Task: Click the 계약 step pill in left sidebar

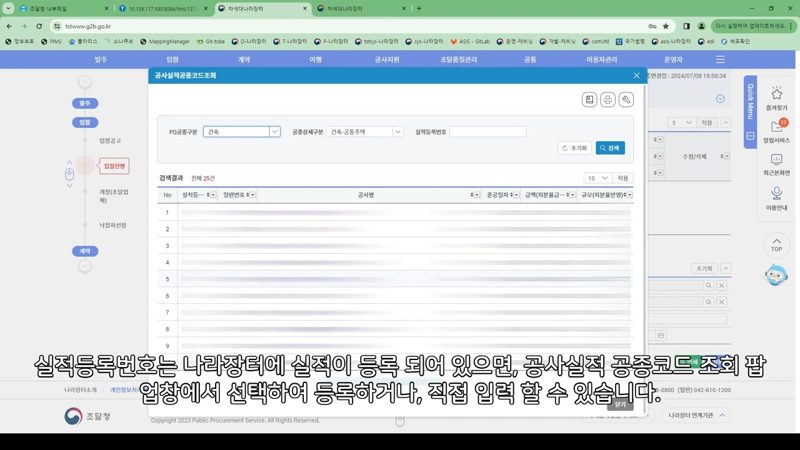Action: coord(85,251)
